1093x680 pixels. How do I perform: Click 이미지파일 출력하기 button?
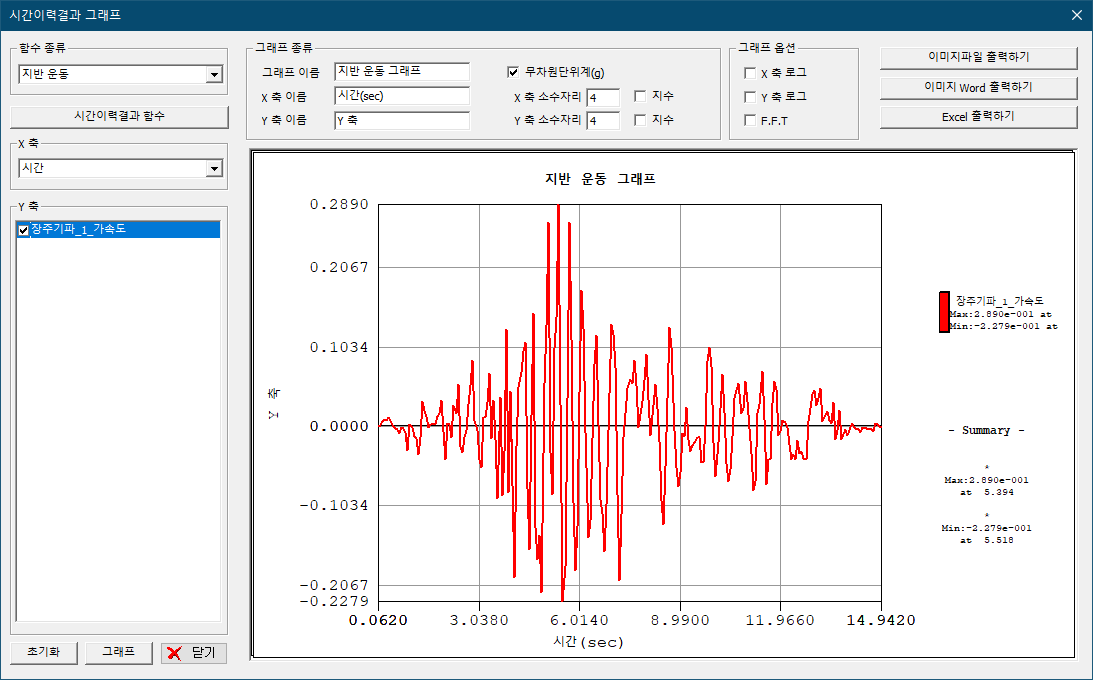click(x=978, y=57)
